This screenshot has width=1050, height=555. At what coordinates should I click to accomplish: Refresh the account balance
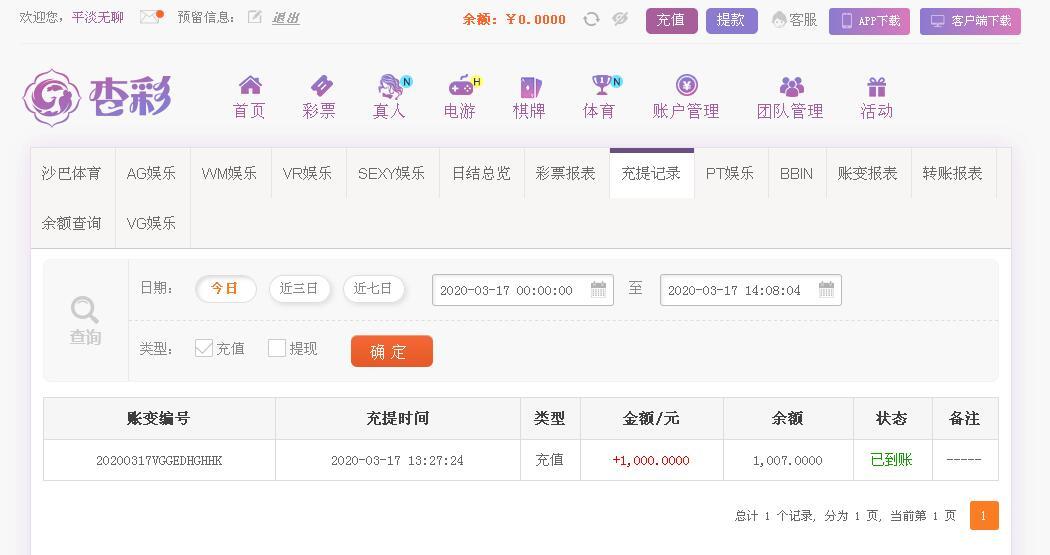tap(591, 19)
